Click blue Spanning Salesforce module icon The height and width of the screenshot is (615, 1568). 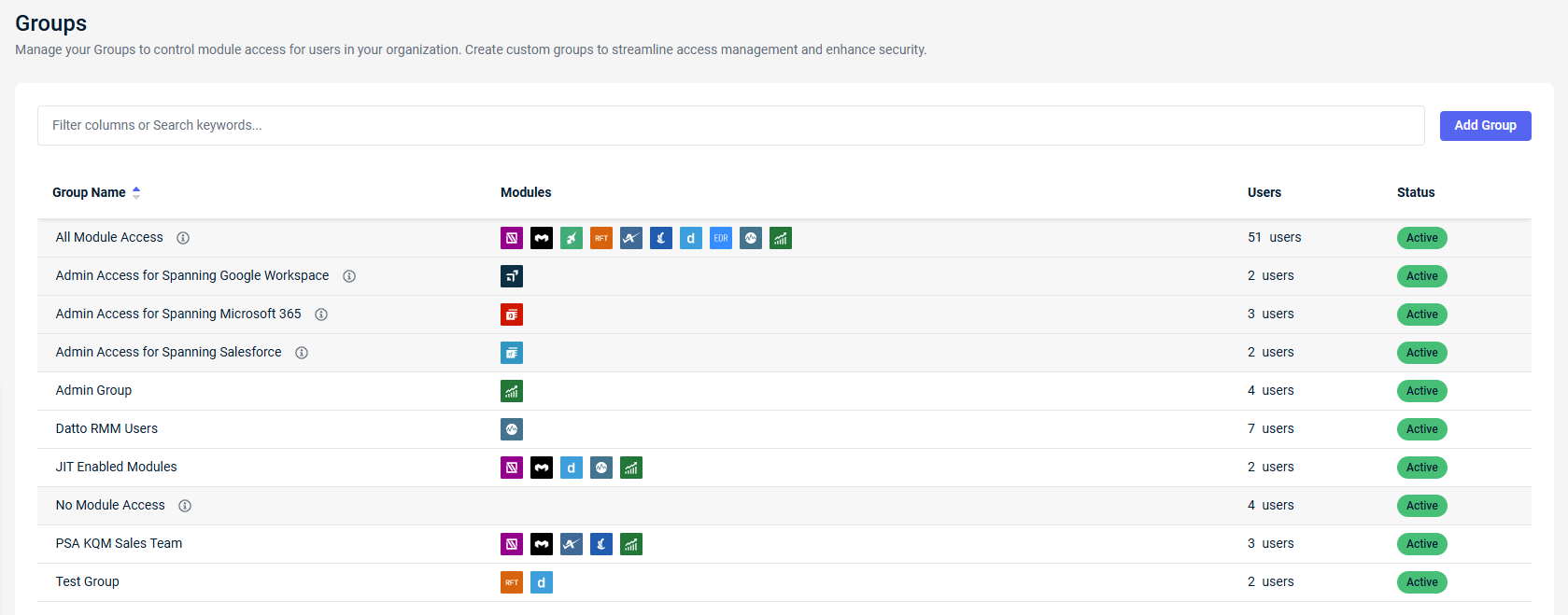(512, 353)
